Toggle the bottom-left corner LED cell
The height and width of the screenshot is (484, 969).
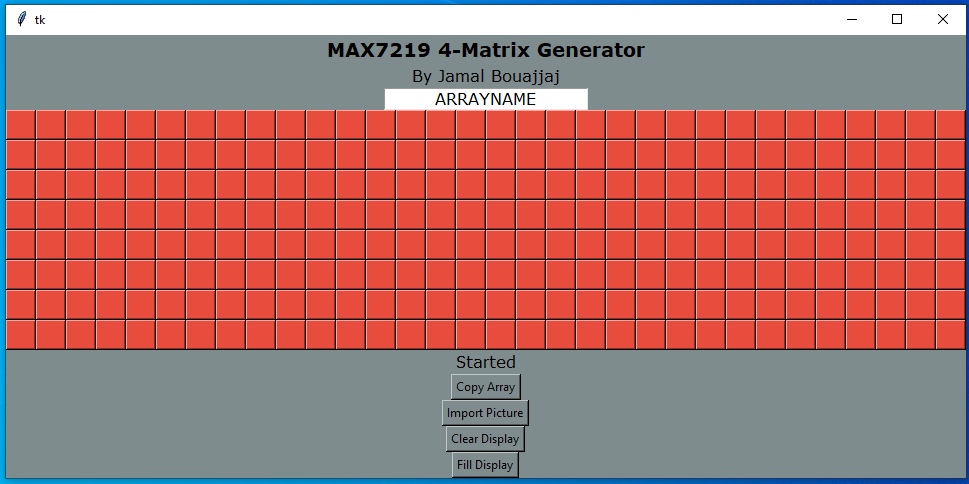[21, 335]
